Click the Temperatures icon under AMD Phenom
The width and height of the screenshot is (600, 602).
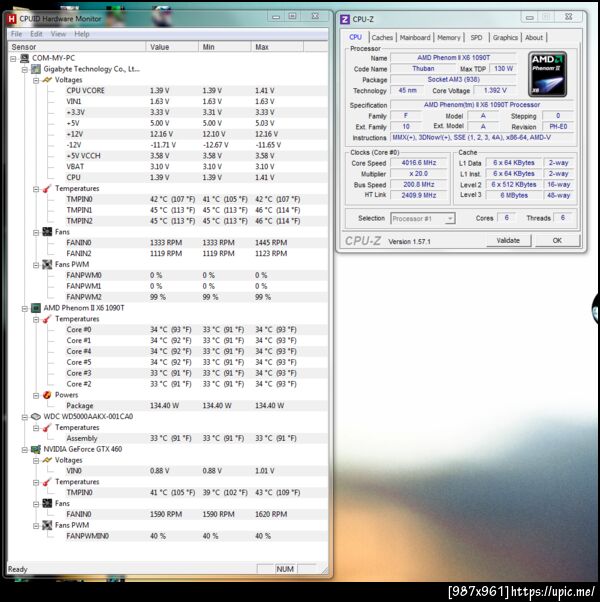tap(47, 319)
